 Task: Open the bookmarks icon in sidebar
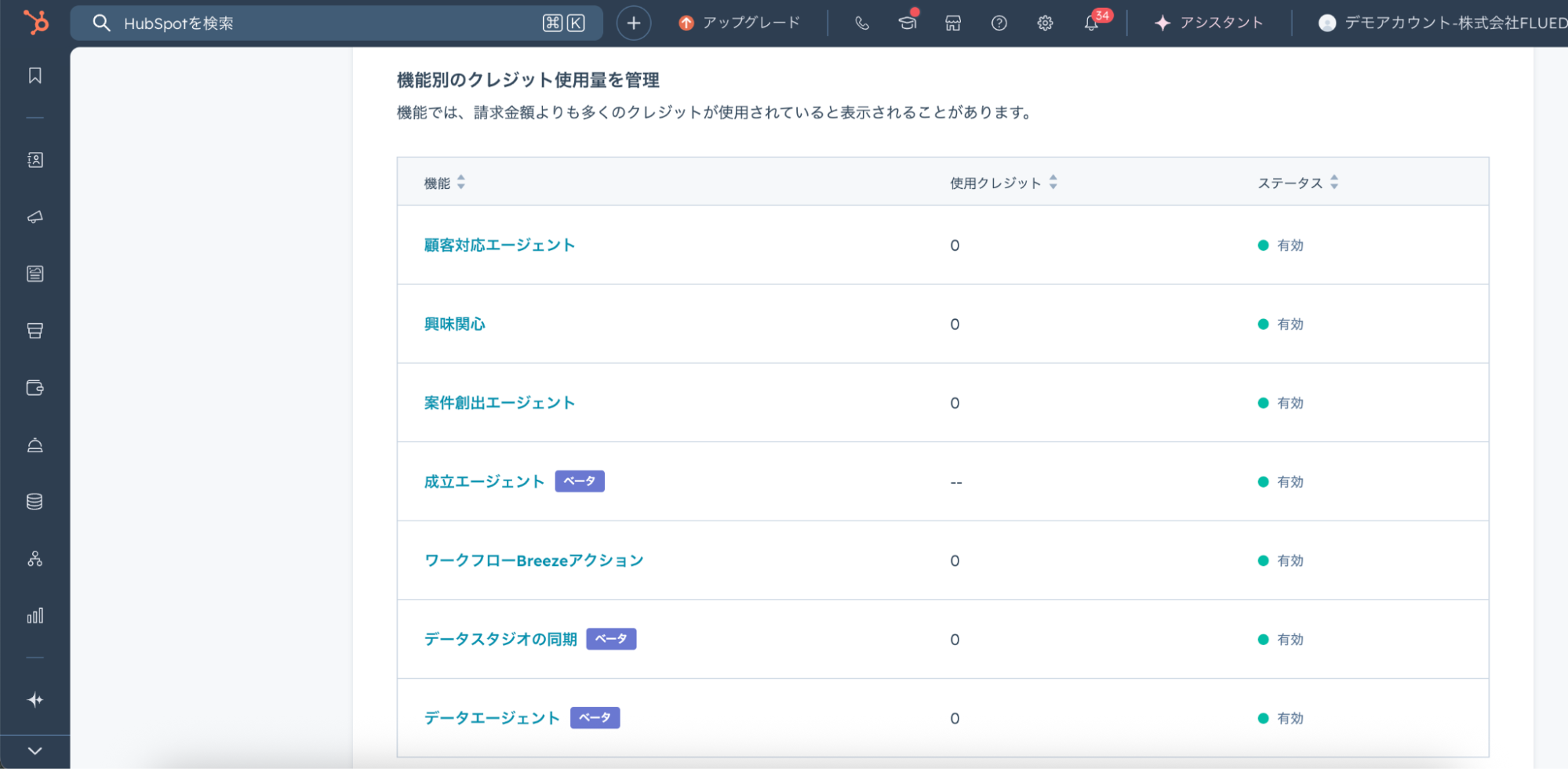click(x=35, y=76)
